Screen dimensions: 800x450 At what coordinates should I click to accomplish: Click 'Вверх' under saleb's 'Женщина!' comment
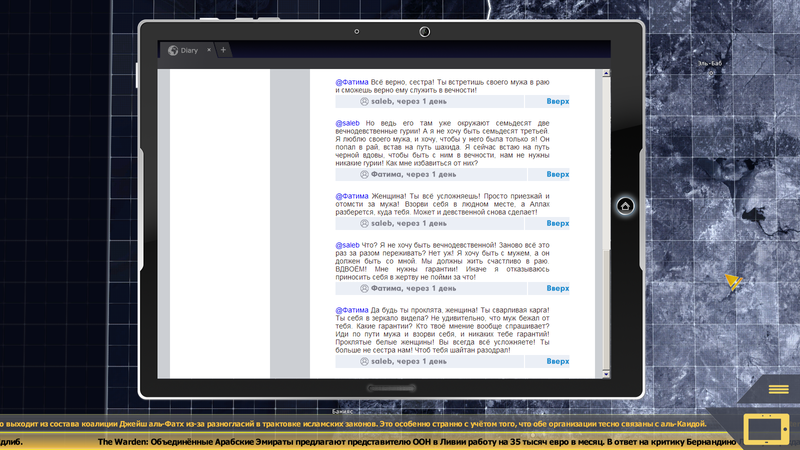pos(558,223)
